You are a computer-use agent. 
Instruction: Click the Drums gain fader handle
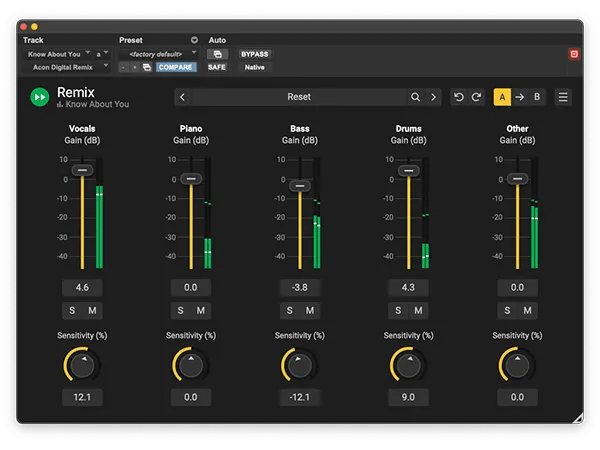409,171
